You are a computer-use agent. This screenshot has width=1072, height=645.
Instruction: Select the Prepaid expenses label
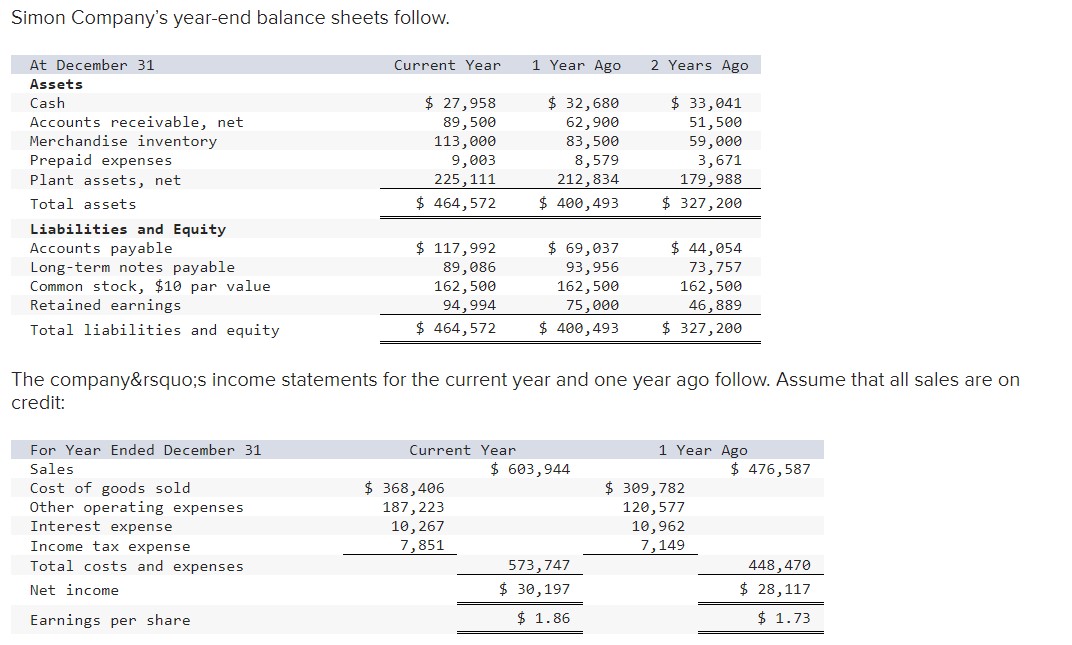click(101, 159)
